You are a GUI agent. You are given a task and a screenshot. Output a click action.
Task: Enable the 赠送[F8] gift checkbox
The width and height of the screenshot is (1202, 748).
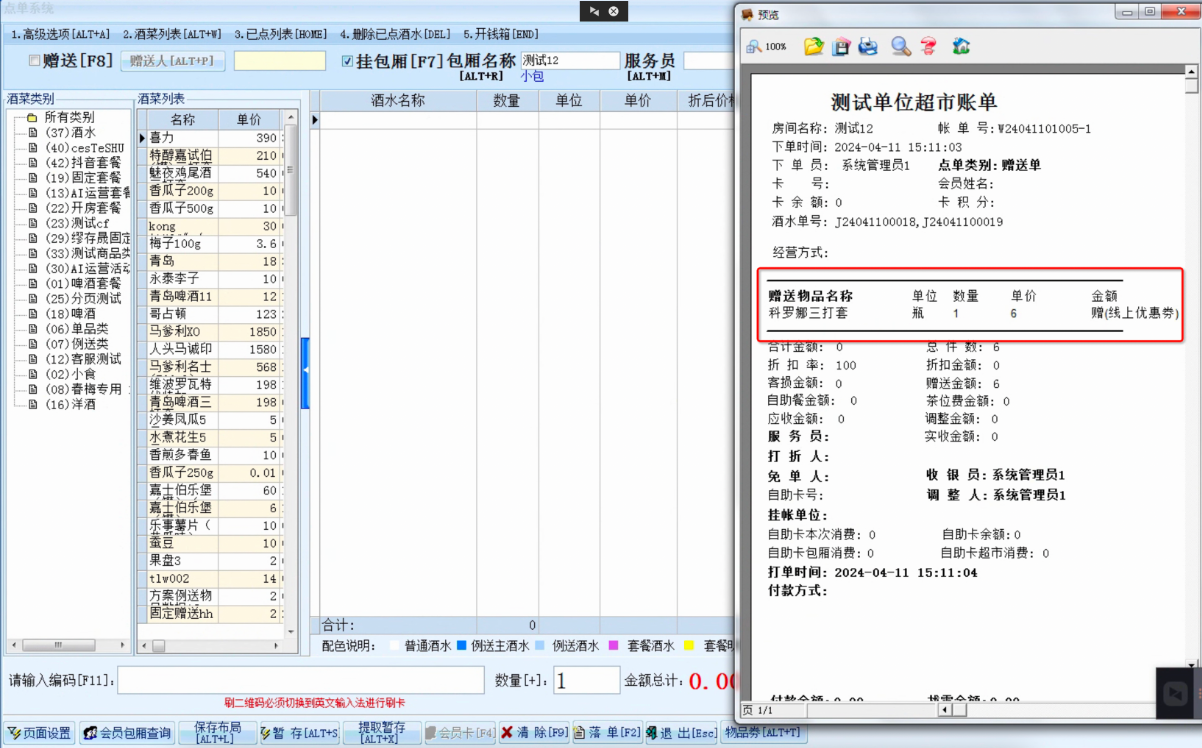(x=34, y=60)
